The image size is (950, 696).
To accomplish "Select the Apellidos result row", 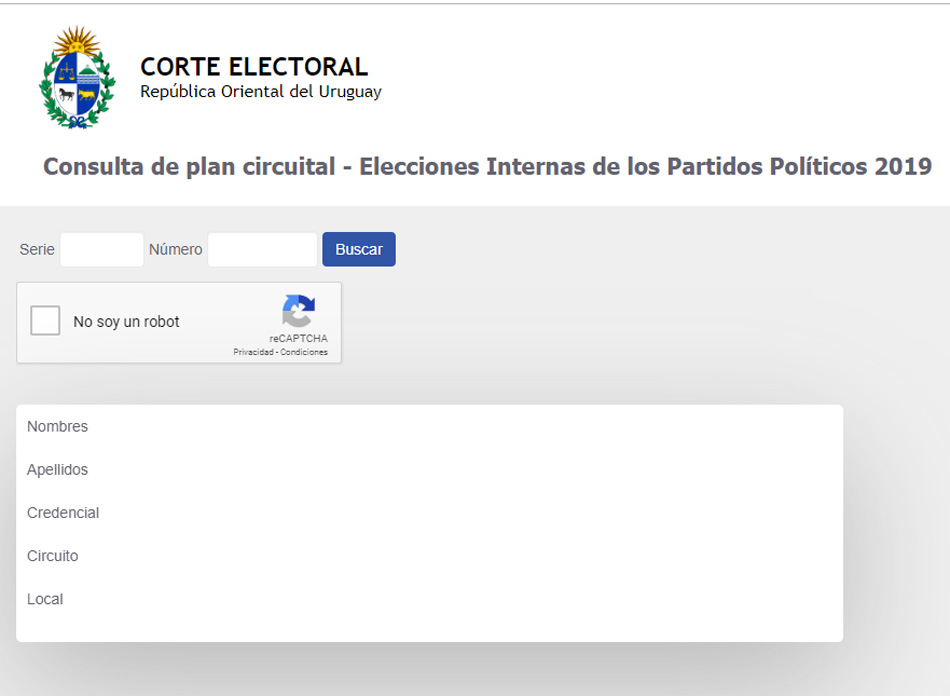I will [430, 469].
